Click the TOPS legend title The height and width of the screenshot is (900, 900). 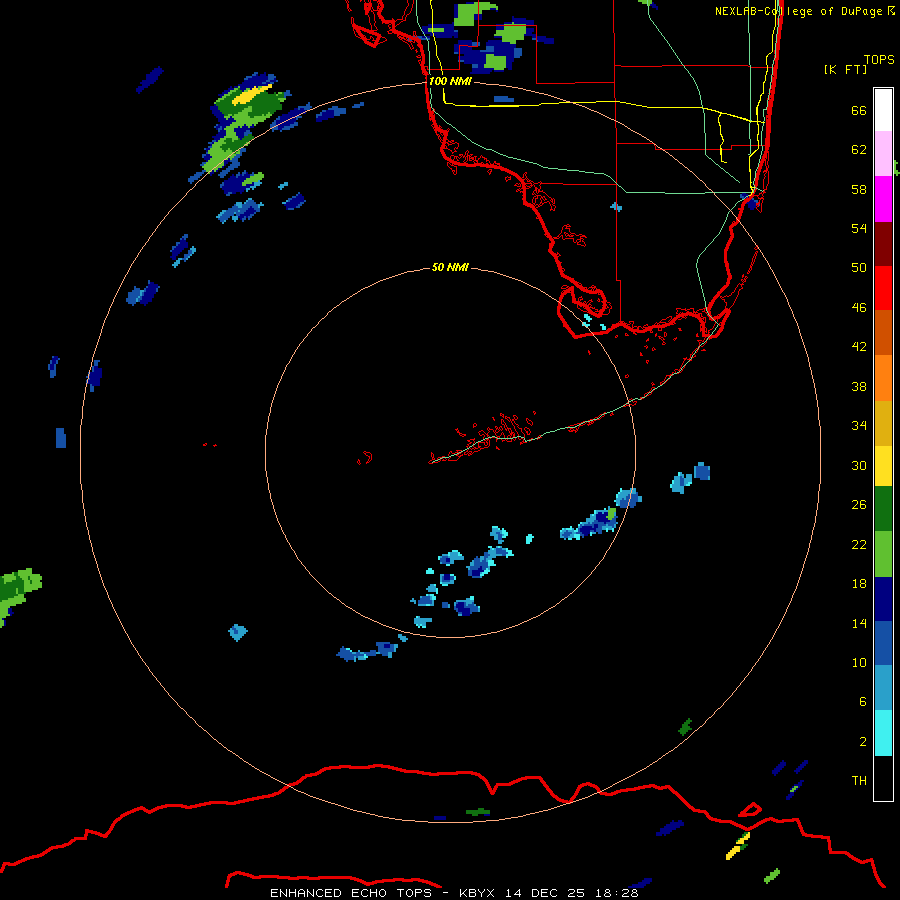point(879,59)
